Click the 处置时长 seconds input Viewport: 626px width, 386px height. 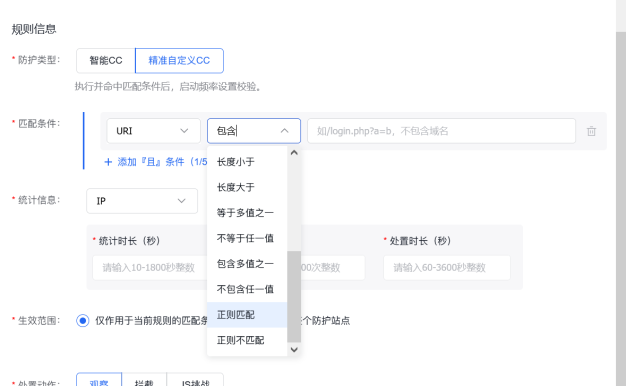447,267
